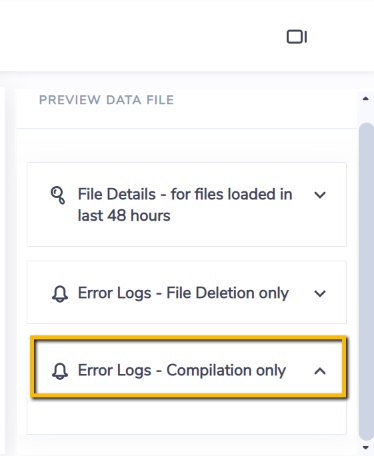Select Error Logs - Compilation only heading

[x=182, y=370]
